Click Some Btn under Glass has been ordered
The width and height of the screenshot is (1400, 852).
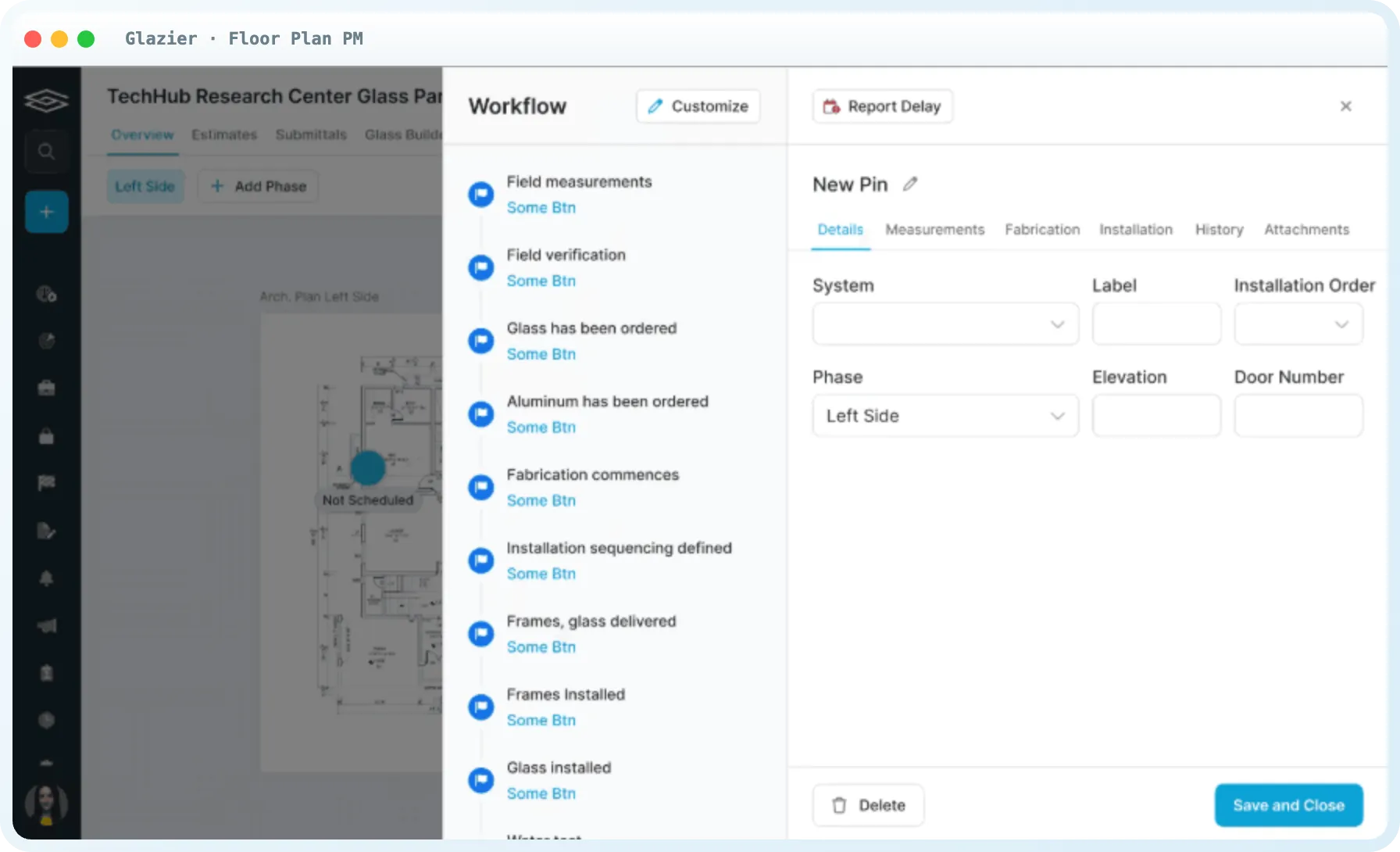pos(541,355)
